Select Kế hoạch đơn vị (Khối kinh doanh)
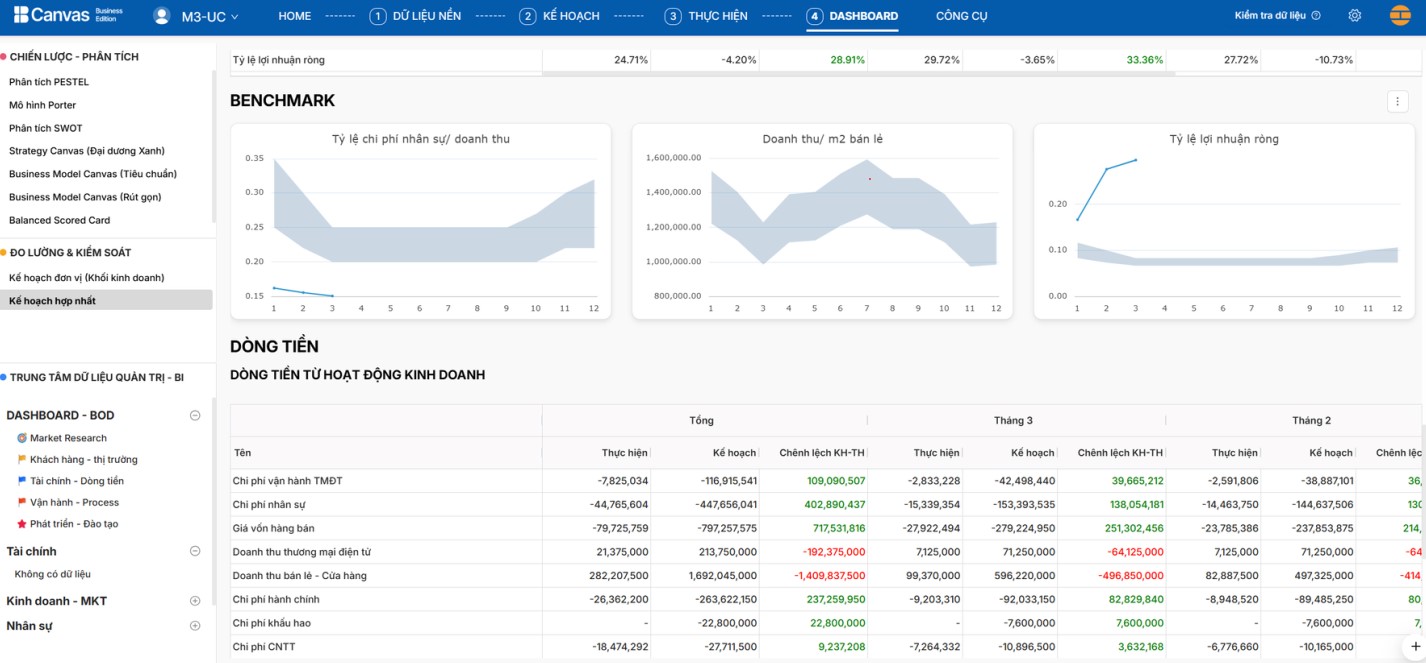 86,277
